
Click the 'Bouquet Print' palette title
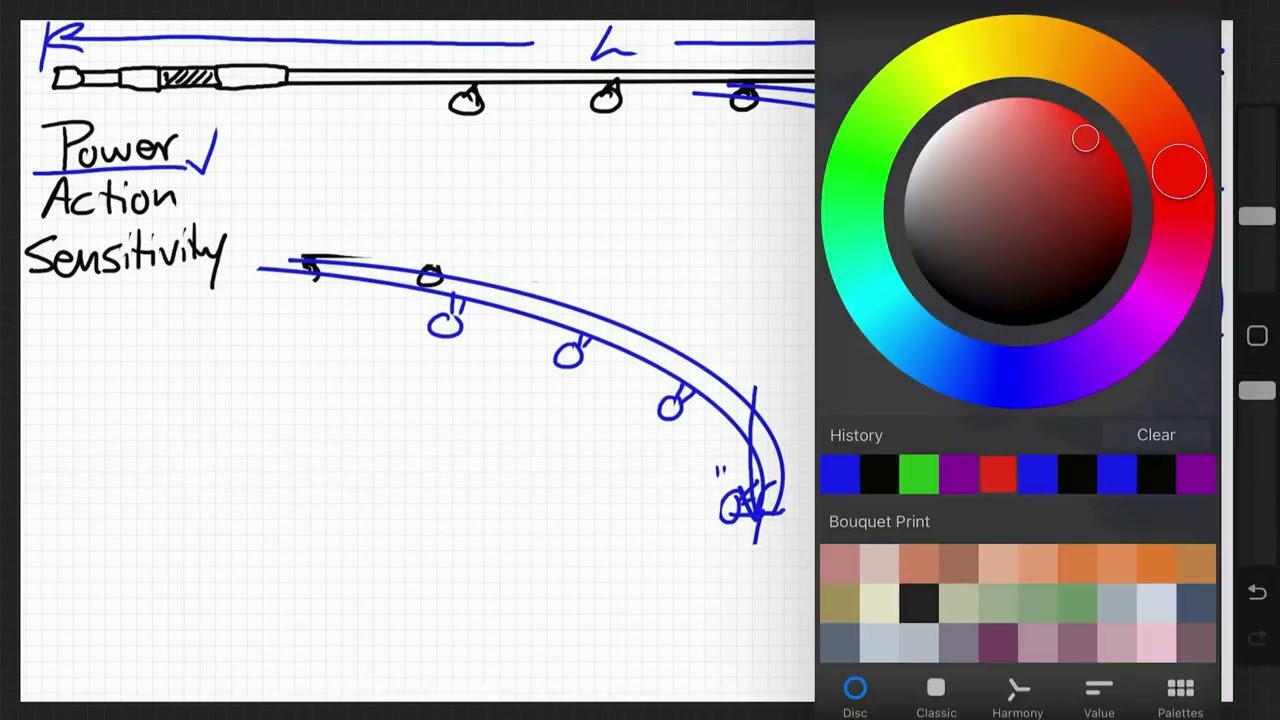click(879, 521)
